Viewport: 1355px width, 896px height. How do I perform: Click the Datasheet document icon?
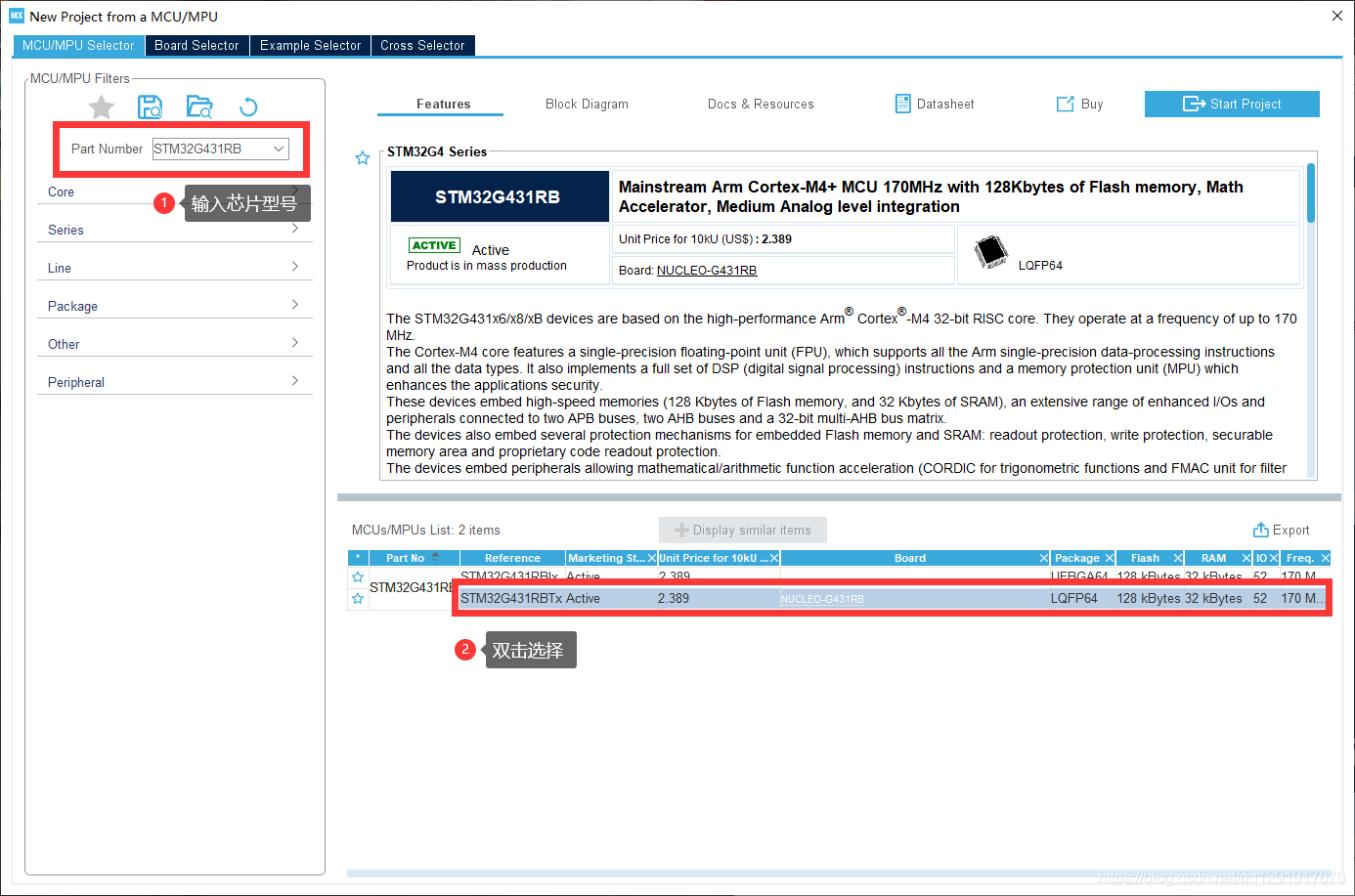903,104
